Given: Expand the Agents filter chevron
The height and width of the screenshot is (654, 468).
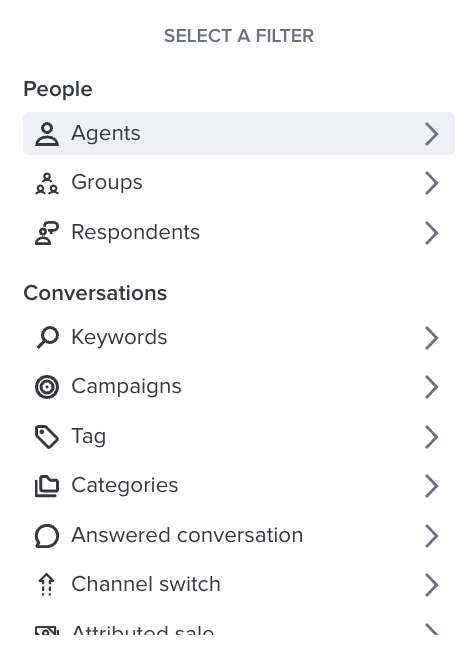Looking at the screenshot, I should coord(431,134).
